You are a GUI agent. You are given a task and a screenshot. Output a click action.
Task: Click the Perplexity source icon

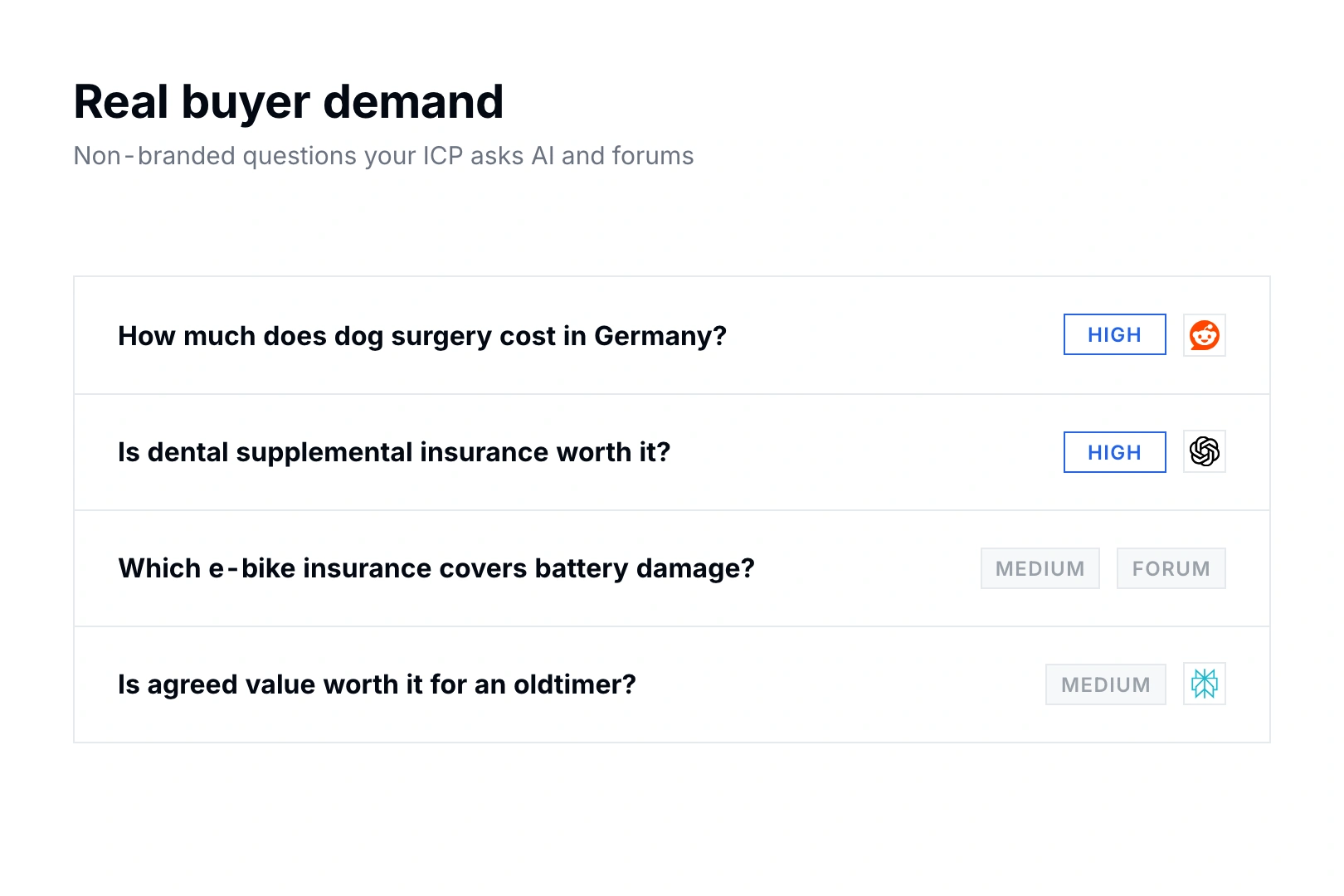tap(1204, 684)
